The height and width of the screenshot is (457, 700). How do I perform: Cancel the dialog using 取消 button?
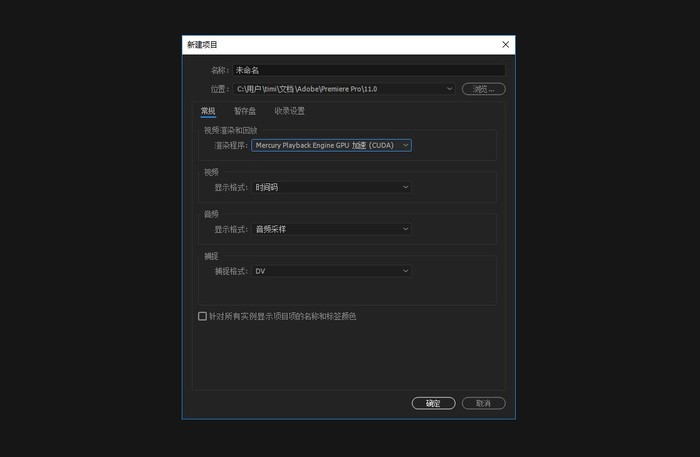tap(483, 403)
